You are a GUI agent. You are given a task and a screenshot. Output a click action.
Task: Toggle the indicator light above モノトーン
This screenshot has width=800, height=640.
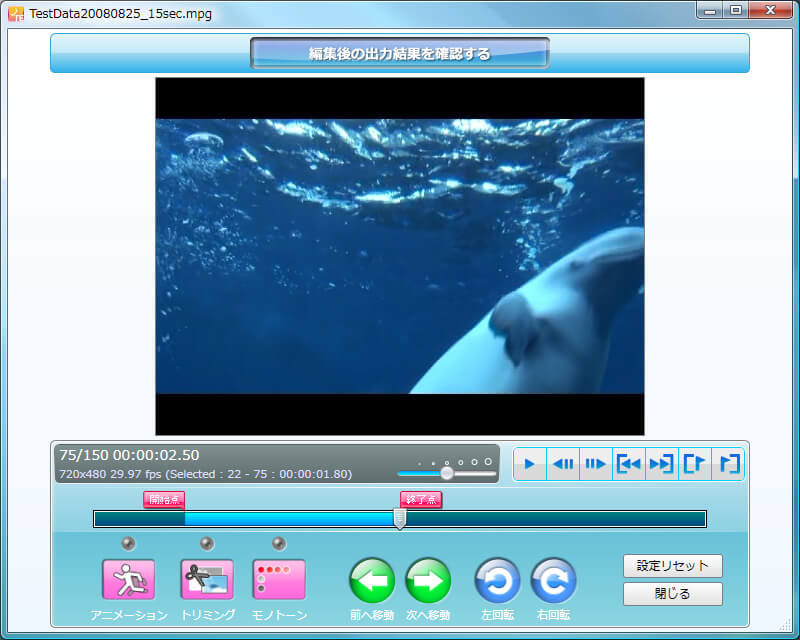[279, 543]
